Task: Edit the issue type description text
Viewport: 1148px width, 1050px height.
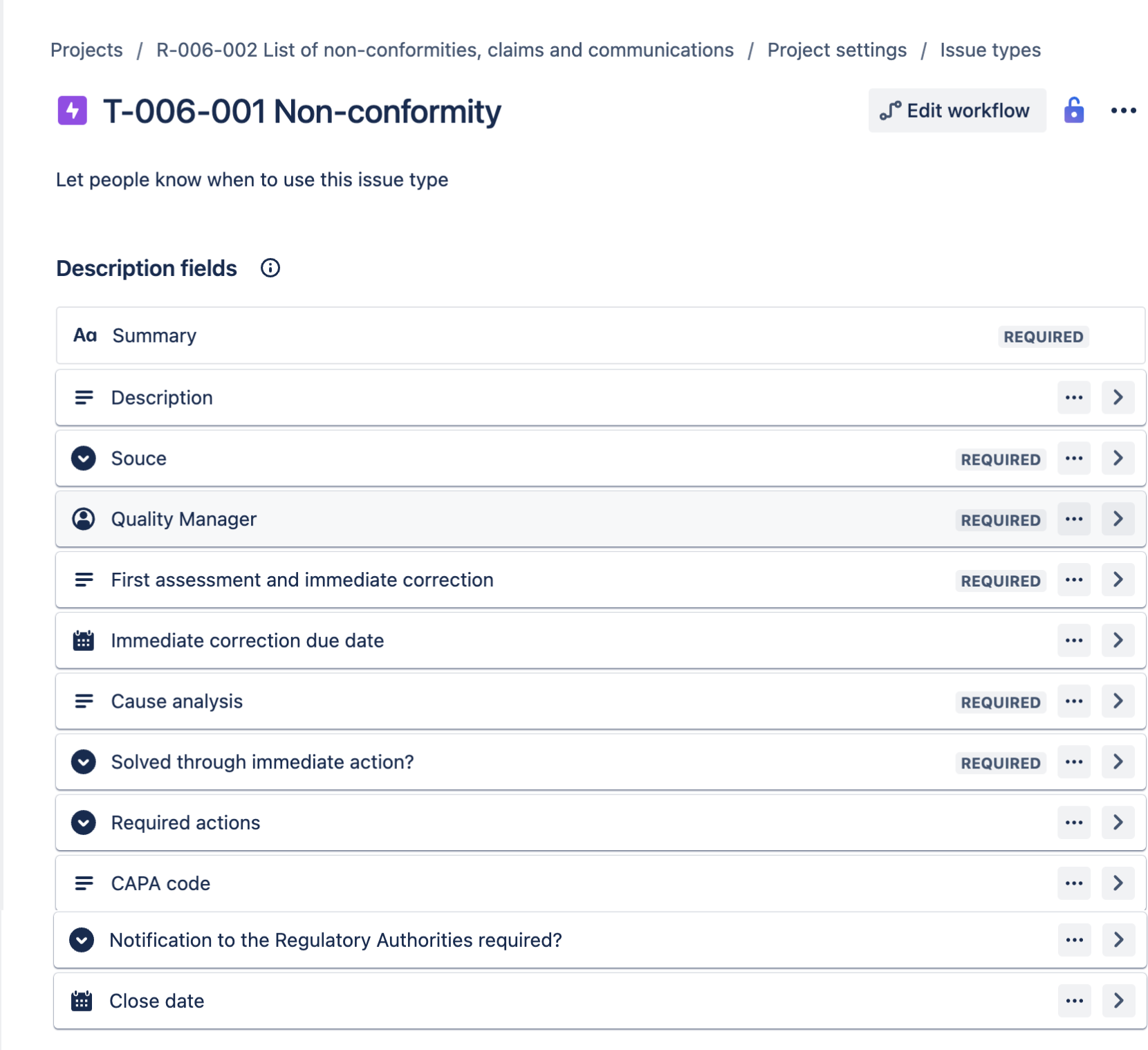Action: point(252,180)
